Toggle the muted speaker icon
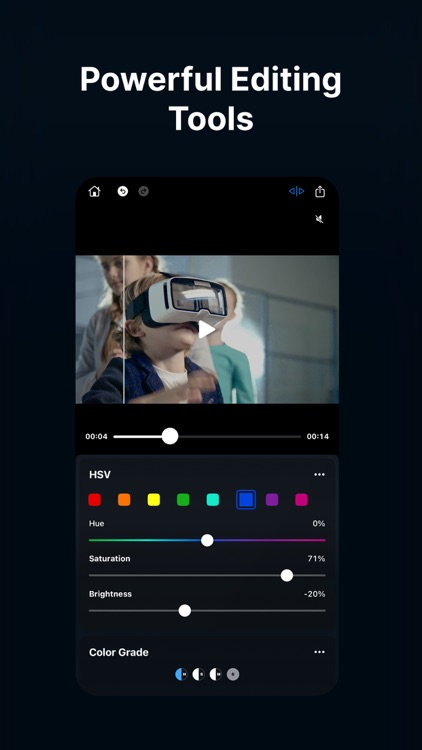The image size is (422, 750). 320,219
